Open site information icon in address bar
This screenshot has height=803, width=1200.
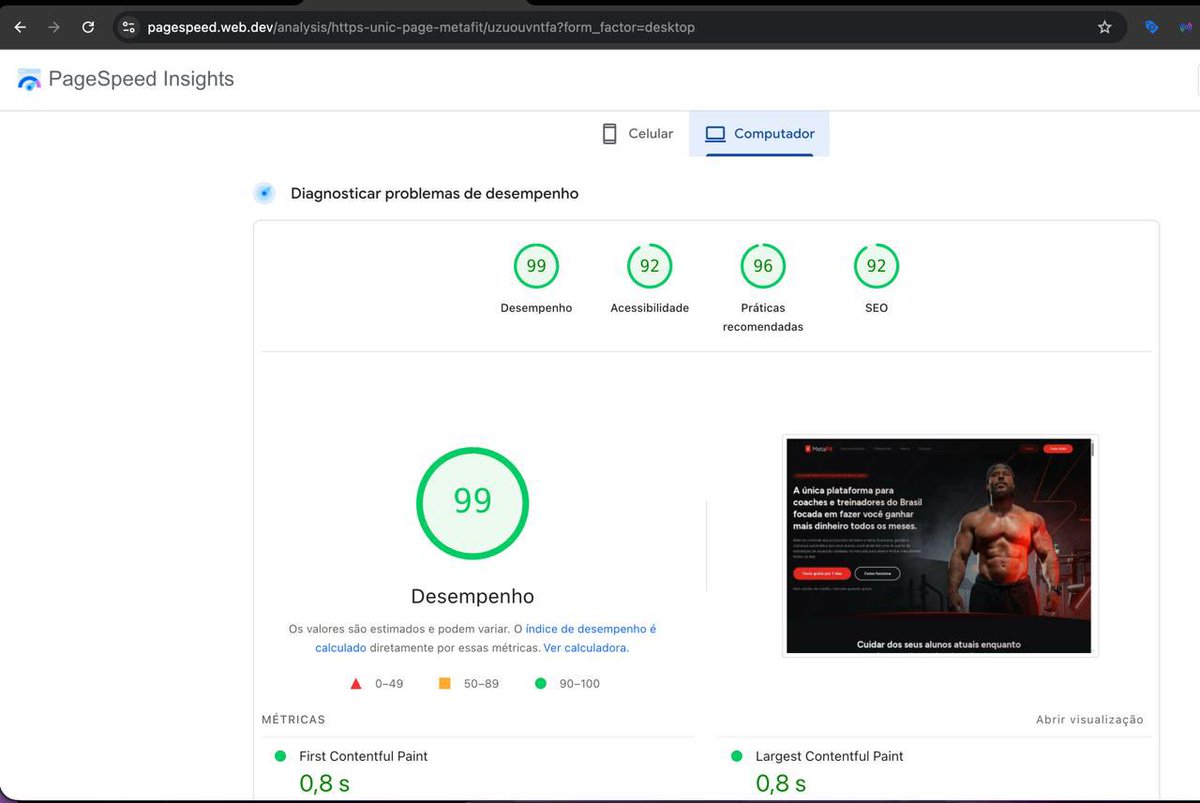coord(128,27)
